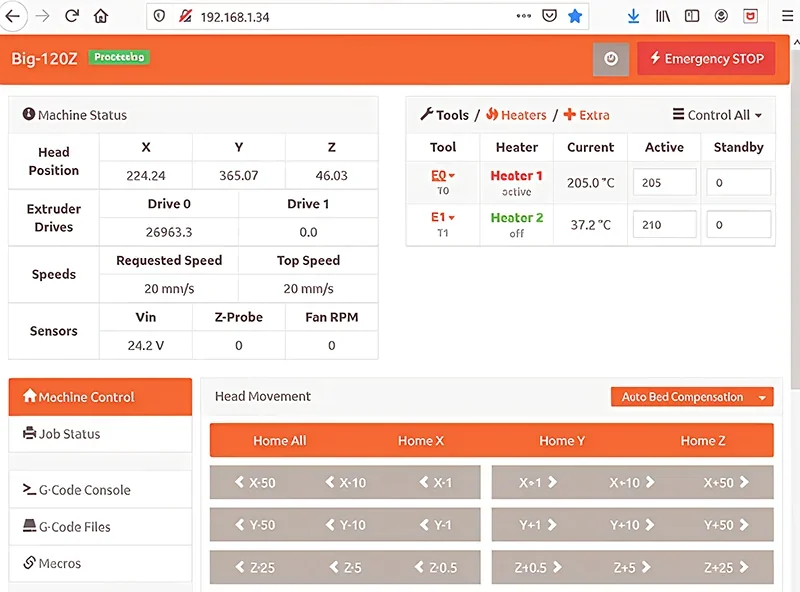The height and width of the screenshot is (592, 800).
Task: Click the Machine Status info icon
Action: point(26,114)
